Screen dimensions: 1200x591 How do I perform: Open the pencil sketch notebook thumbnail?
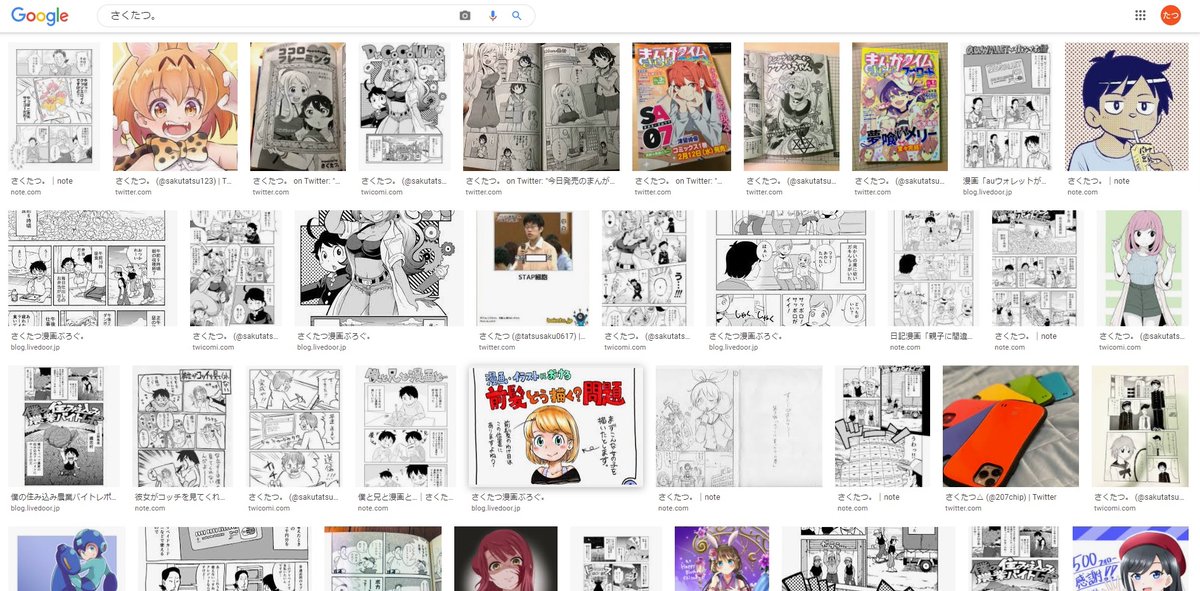click(739, 426)
